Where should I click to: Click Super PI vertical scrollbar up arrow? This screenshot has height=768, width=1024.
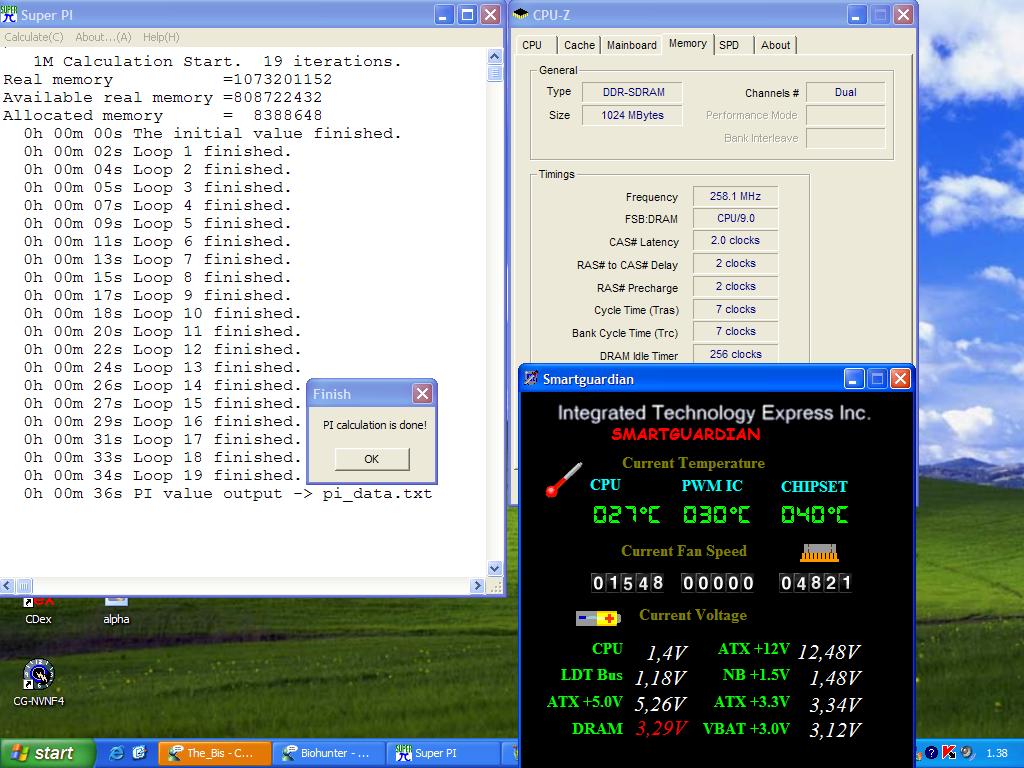(494, 56)
